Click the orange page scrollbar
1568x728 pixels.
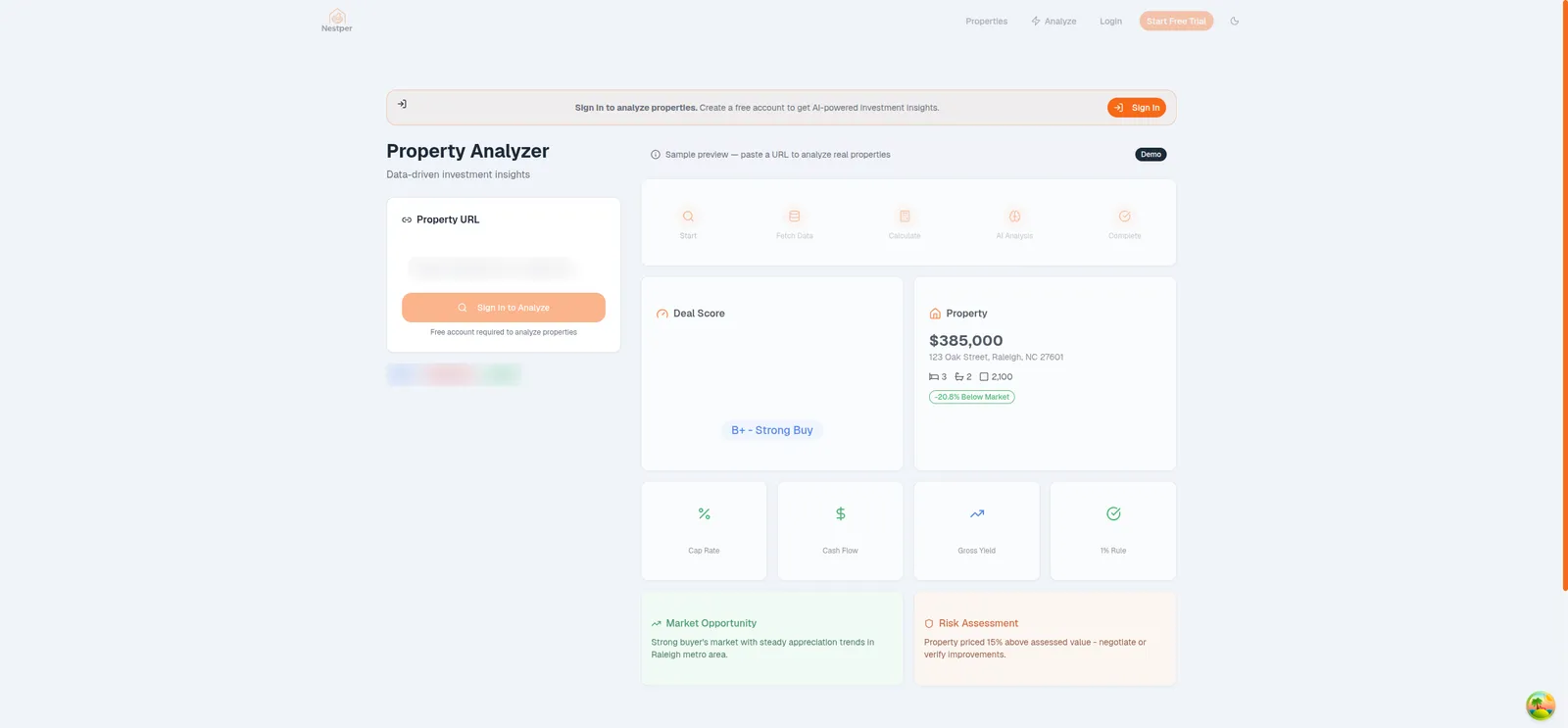1565,295
